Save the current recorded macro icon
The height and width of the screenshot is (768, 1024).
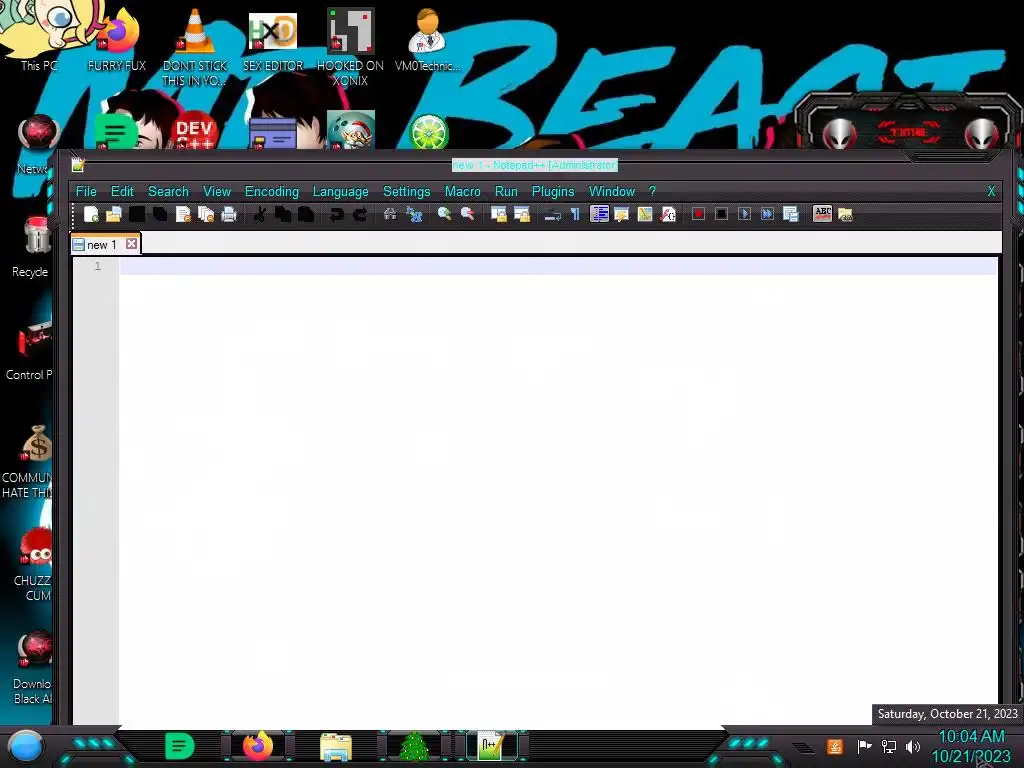790,214
